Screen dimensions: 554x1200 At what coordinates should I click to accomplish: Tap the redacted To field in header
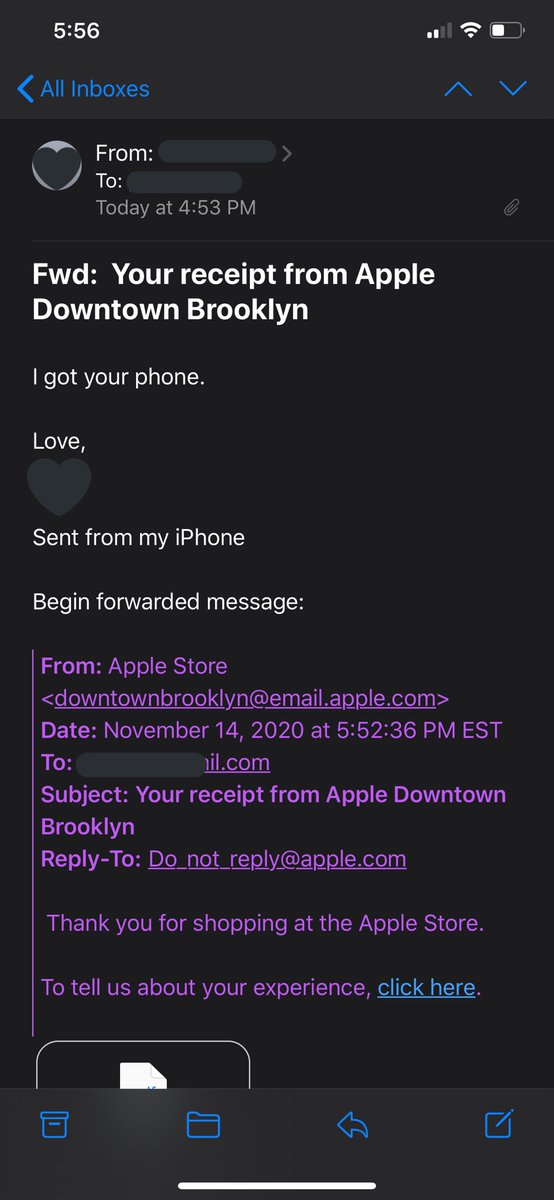[184, 181]
